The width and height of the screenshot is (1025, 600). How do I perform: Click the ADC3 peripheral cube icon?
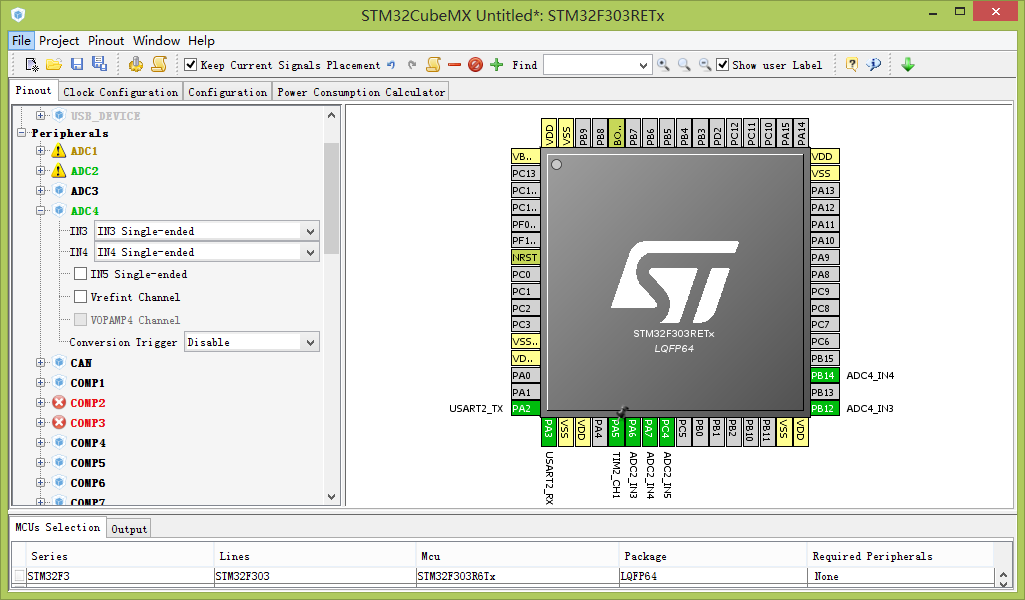point(59,191)
